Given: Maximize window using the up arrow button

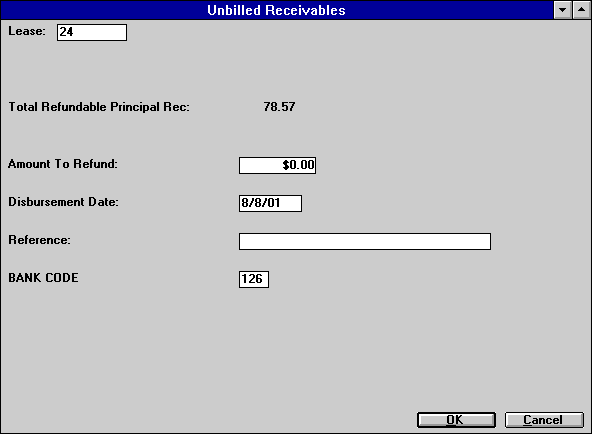Looking at the screenshot, I should click(x=581, y=10).
